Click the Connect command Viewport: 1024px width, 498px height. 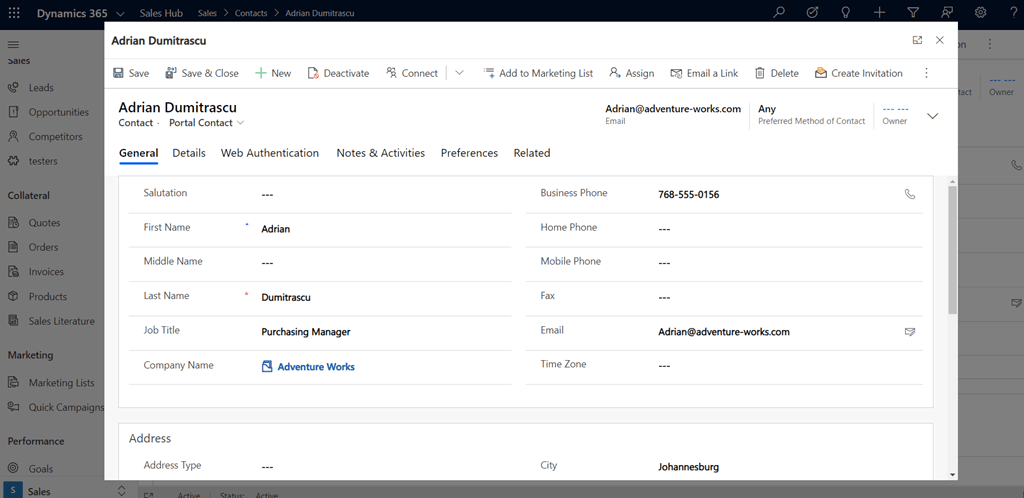[x=411, y=73]
